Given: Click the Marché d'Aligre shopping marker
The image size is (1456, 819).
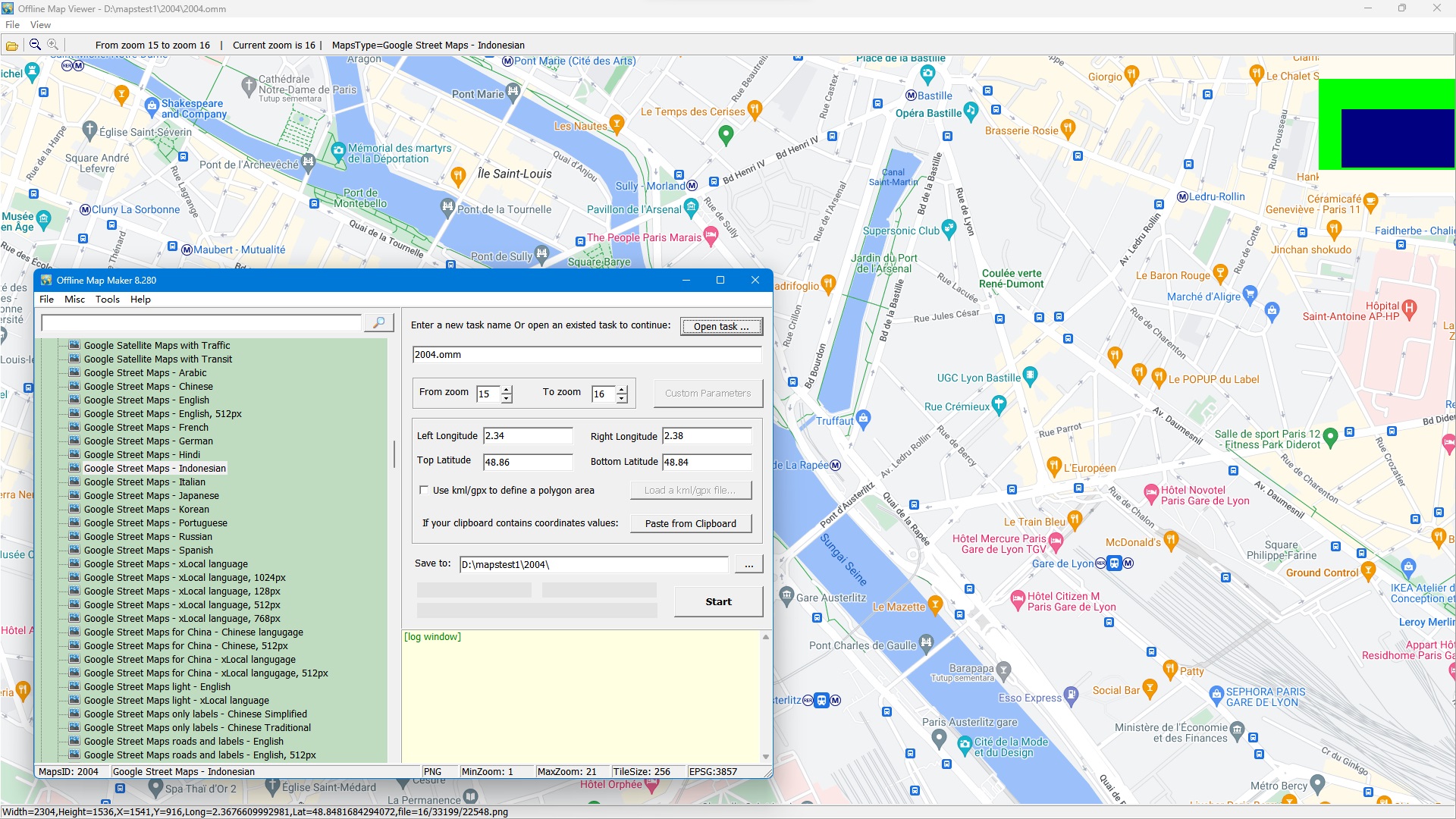Looking at the screenshot, I should coord(1250,294).
